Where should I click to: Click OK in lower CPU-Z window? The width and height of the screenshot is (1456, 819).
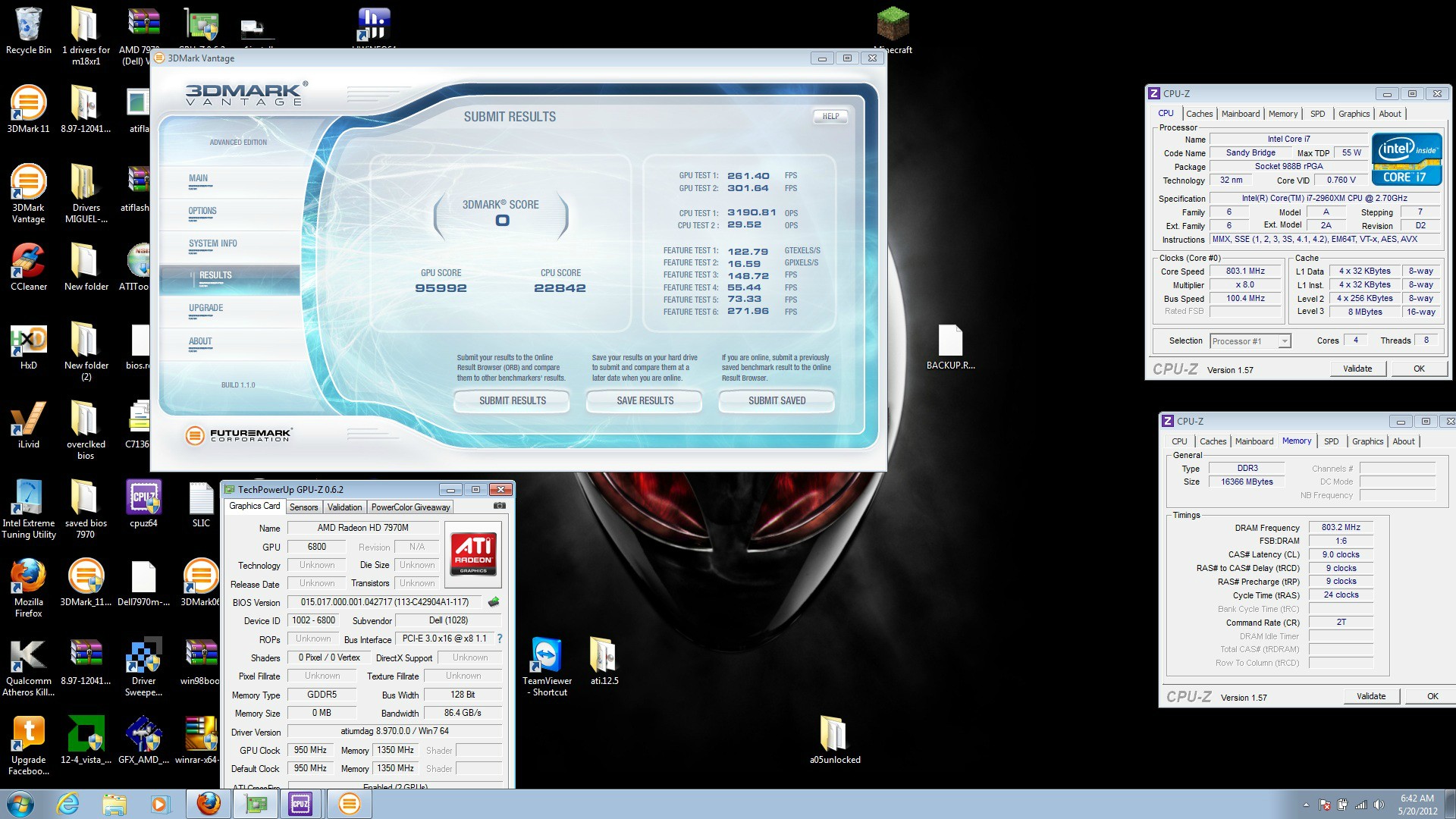click(x=1432, y=696)
